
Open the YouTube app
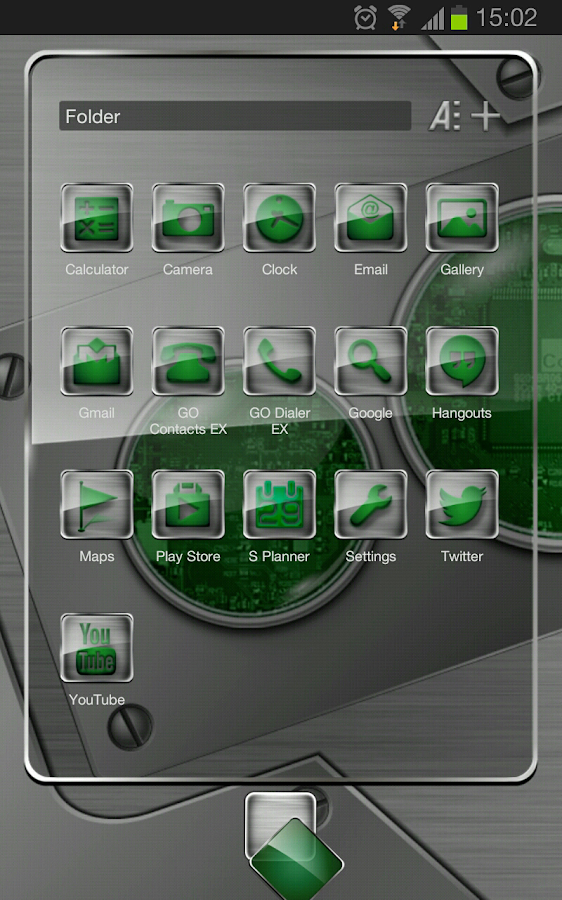point(96,648)
